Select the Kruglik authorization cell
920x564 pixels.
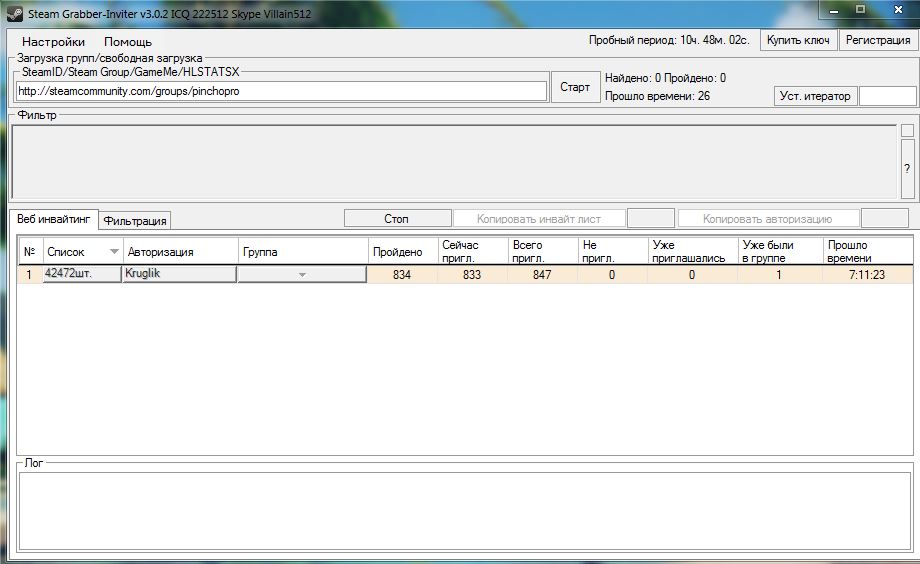pyautogui.click(x=180, y=274)
